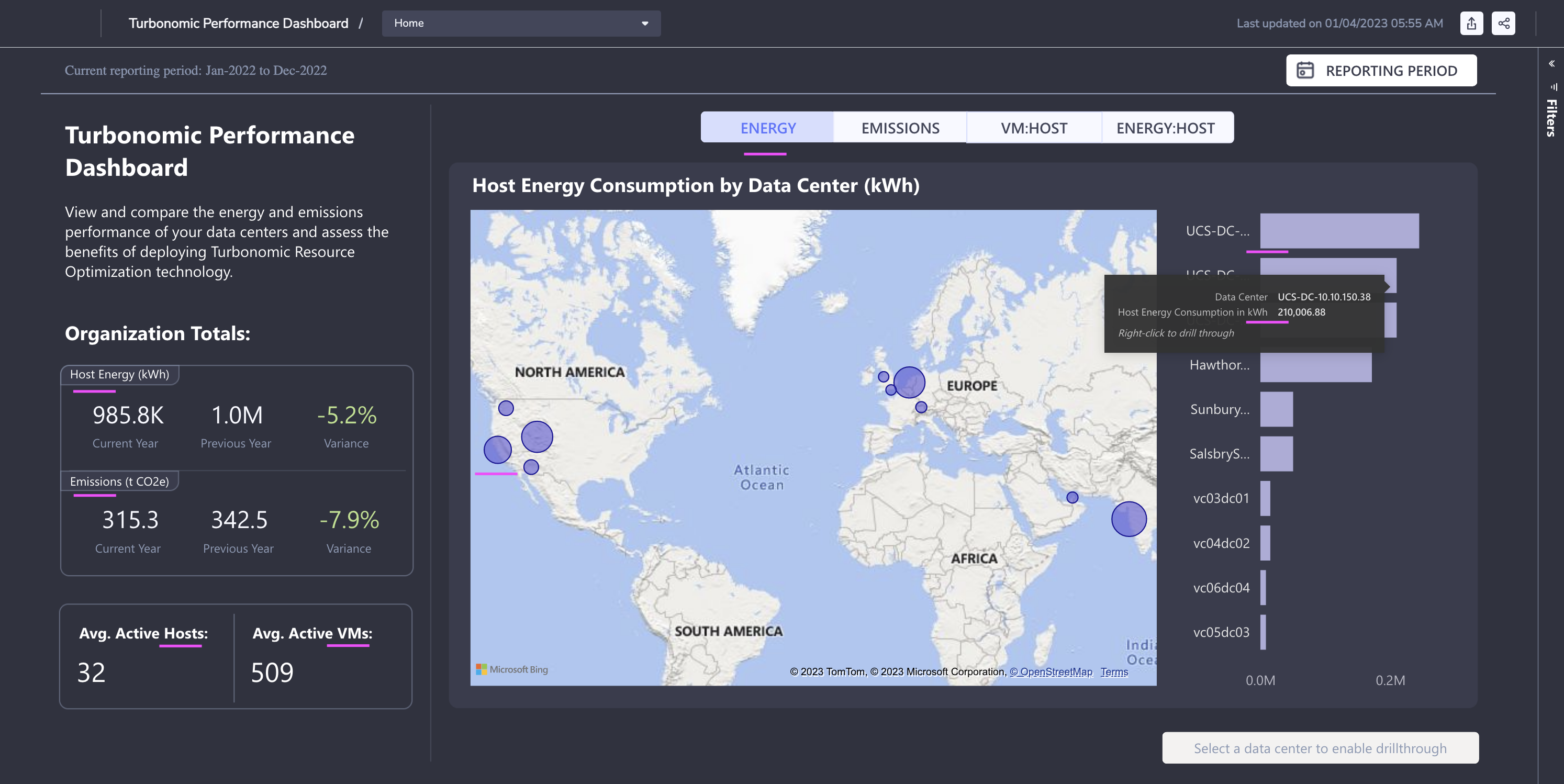Open the ENERGY:HOST tab
The width and height of the screenshot is (1564, 784).
pyautogui.click(x=1165, y=128)
